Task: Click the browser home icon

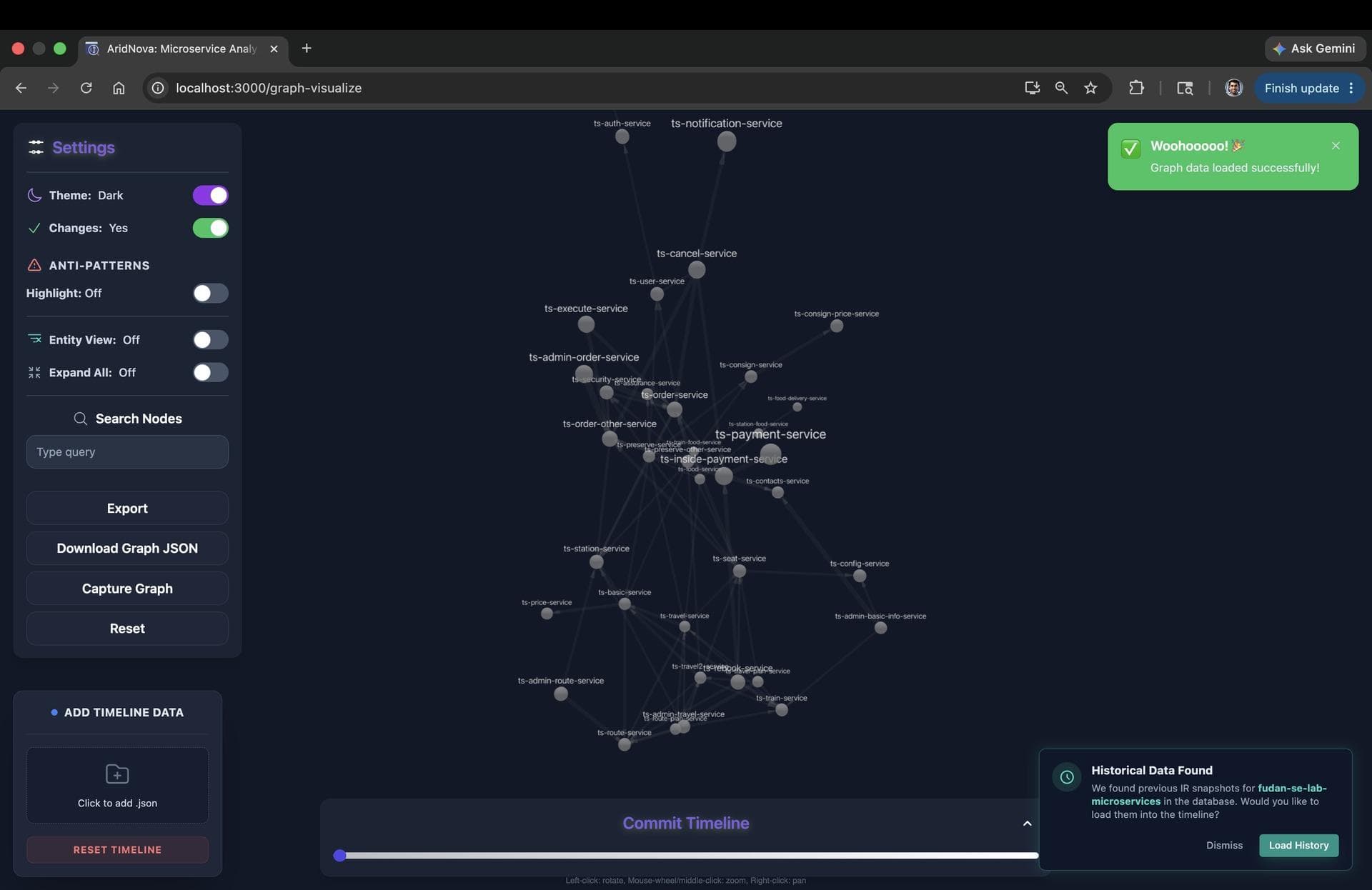Action: (119, 88)
